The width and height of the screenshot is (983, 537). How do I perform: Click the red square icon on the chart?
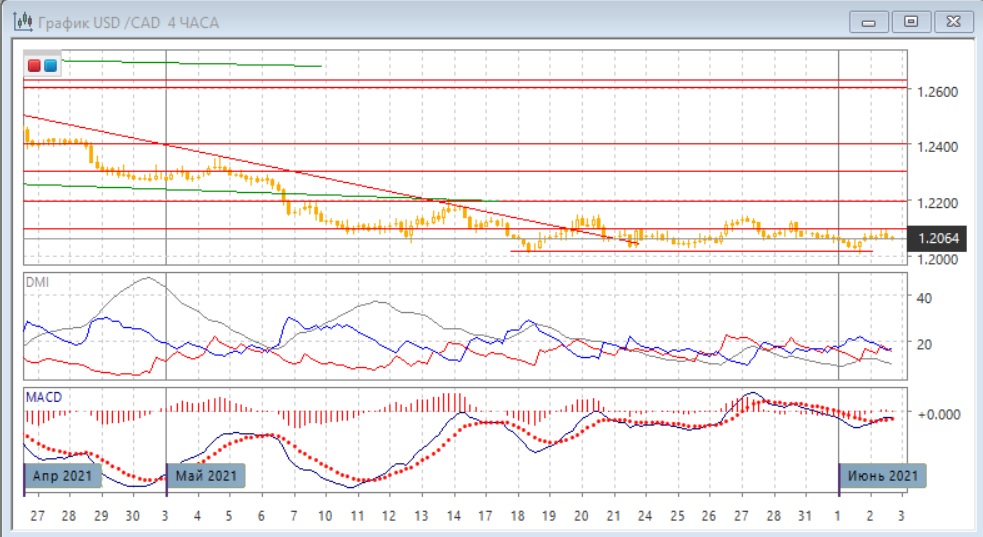tap(35, 66)
